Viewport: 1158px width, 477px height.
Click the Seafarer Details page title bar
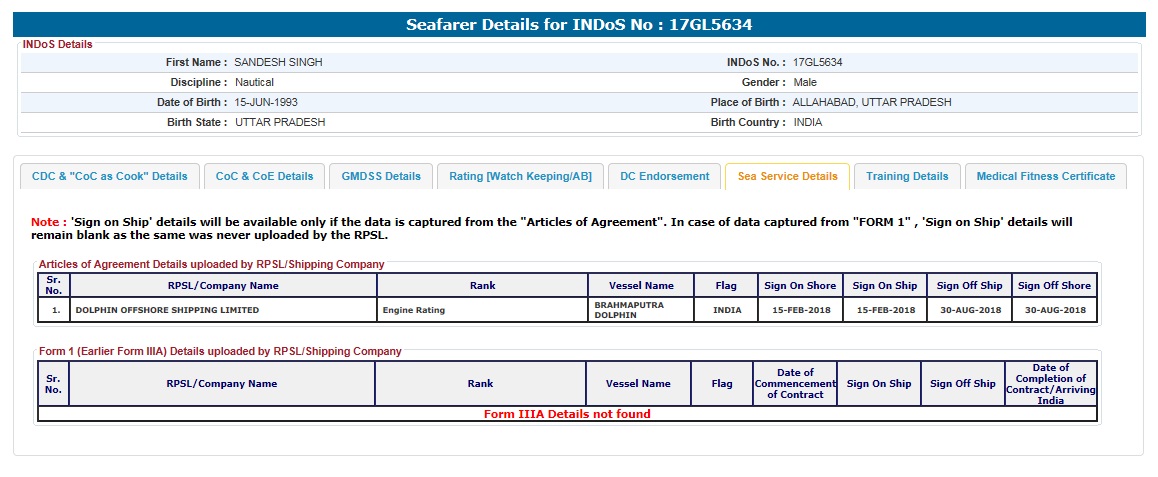point(578,25)
